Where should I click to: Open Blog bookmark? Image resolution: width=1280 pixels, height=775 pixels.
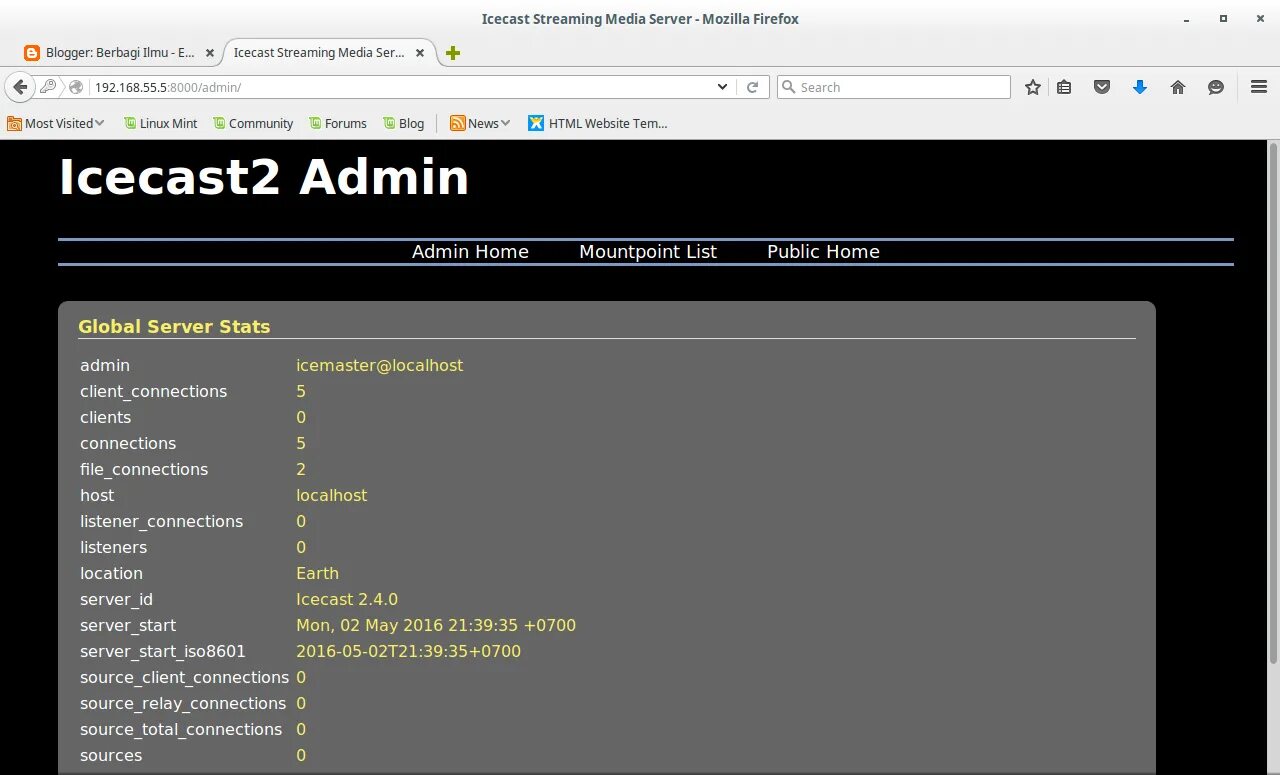tap(403, 123)
